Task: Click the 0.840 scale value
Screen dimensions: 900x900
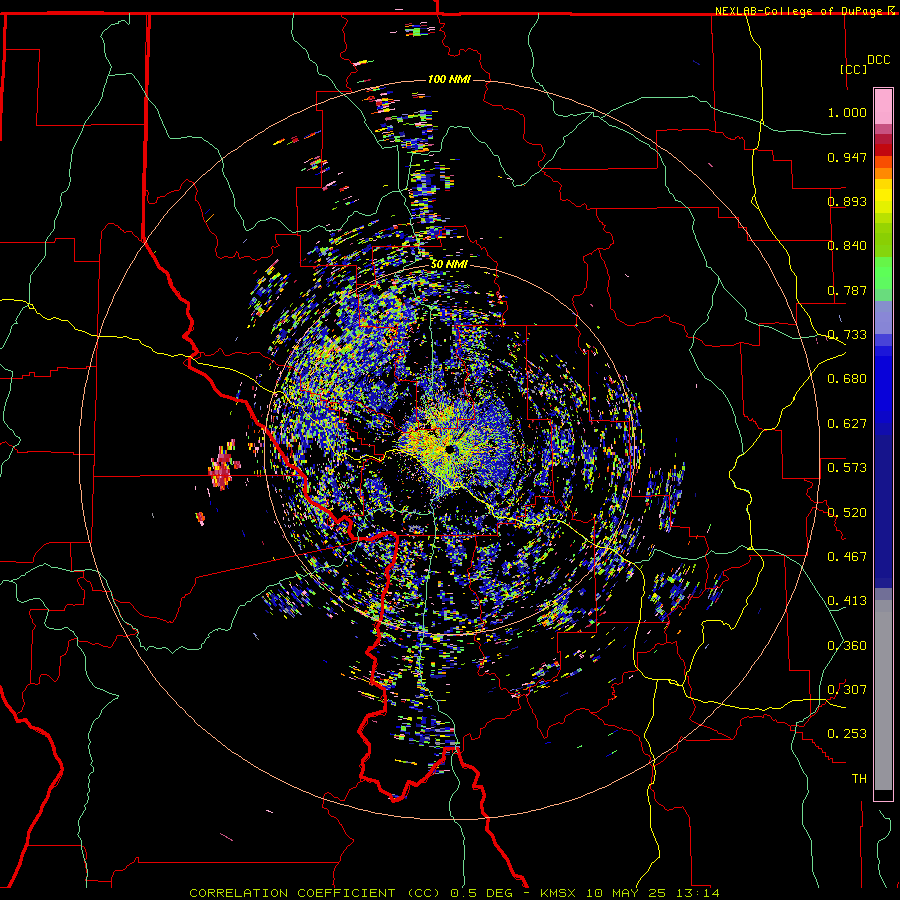Action: pos(847,246)
